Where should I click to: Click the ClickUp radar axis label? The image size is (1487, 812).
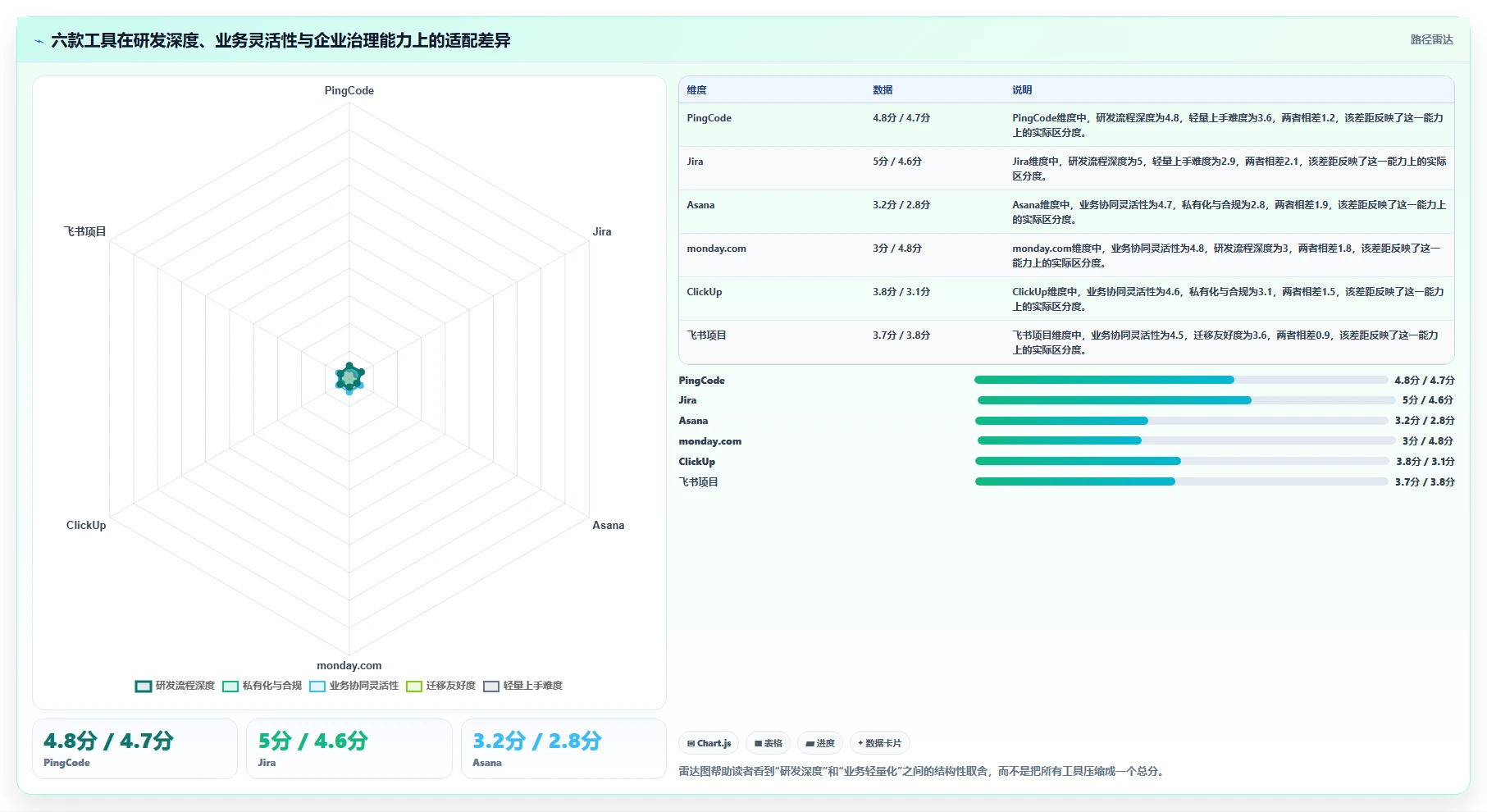click(86, 526)
